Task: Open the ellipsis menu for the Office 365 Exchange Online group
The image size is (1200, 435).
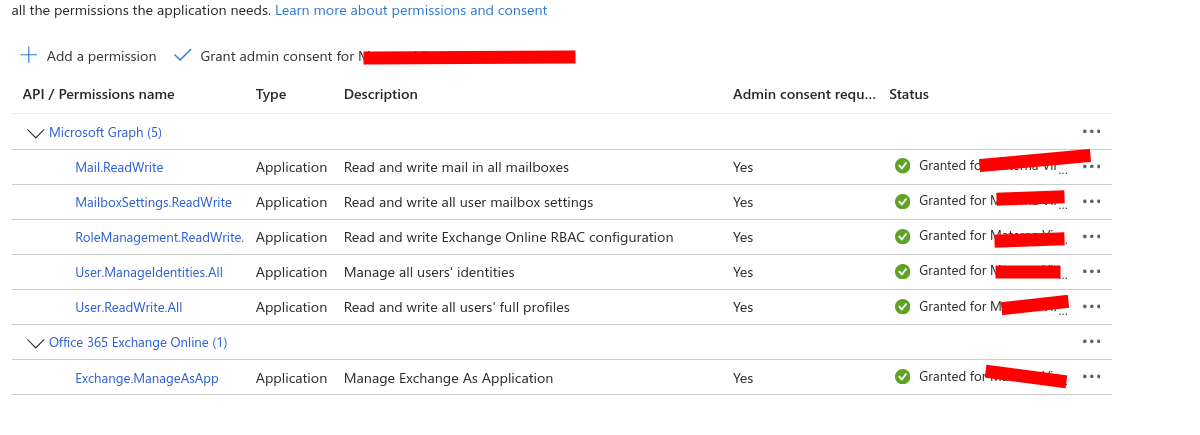Action: click(x=1091, y=342)
